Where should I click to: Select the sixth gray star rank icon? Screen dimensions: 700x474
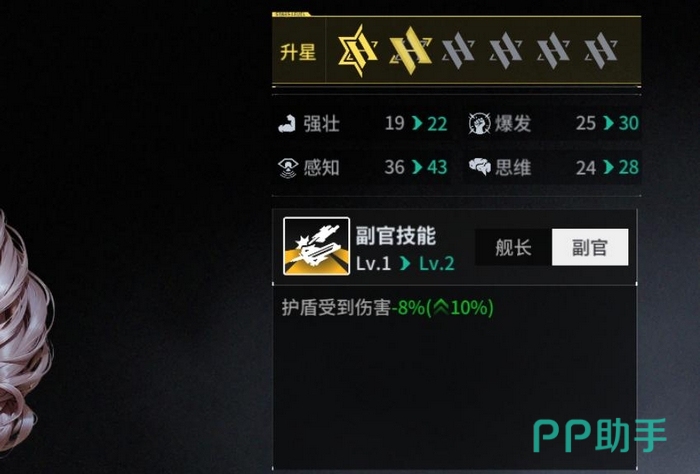(601, 50)
